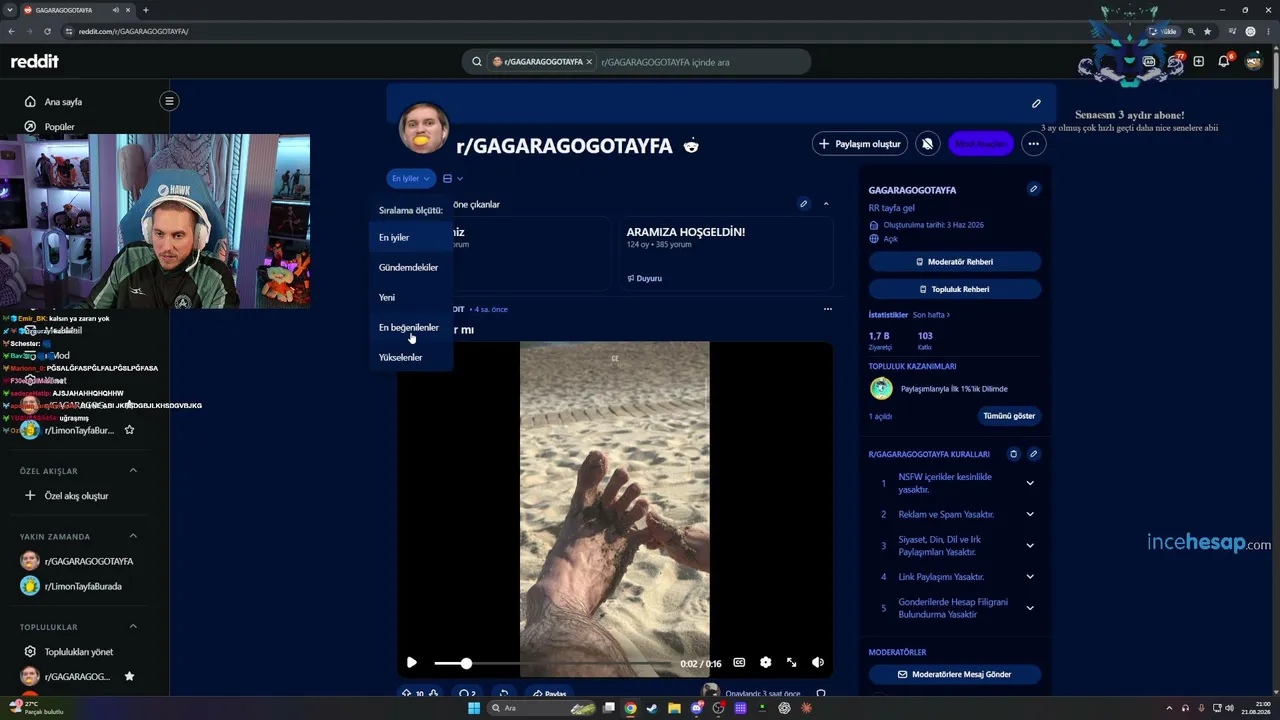Toggle community notification bell off
The height and width of the screenshot is (720, 1280).
927,144
